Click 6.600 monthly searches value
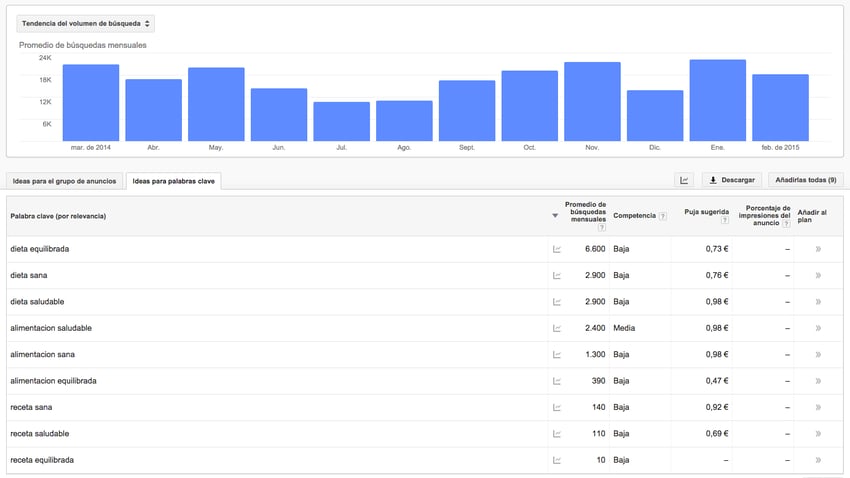Viewport: 850px width, 478px height. click(595, 249)
